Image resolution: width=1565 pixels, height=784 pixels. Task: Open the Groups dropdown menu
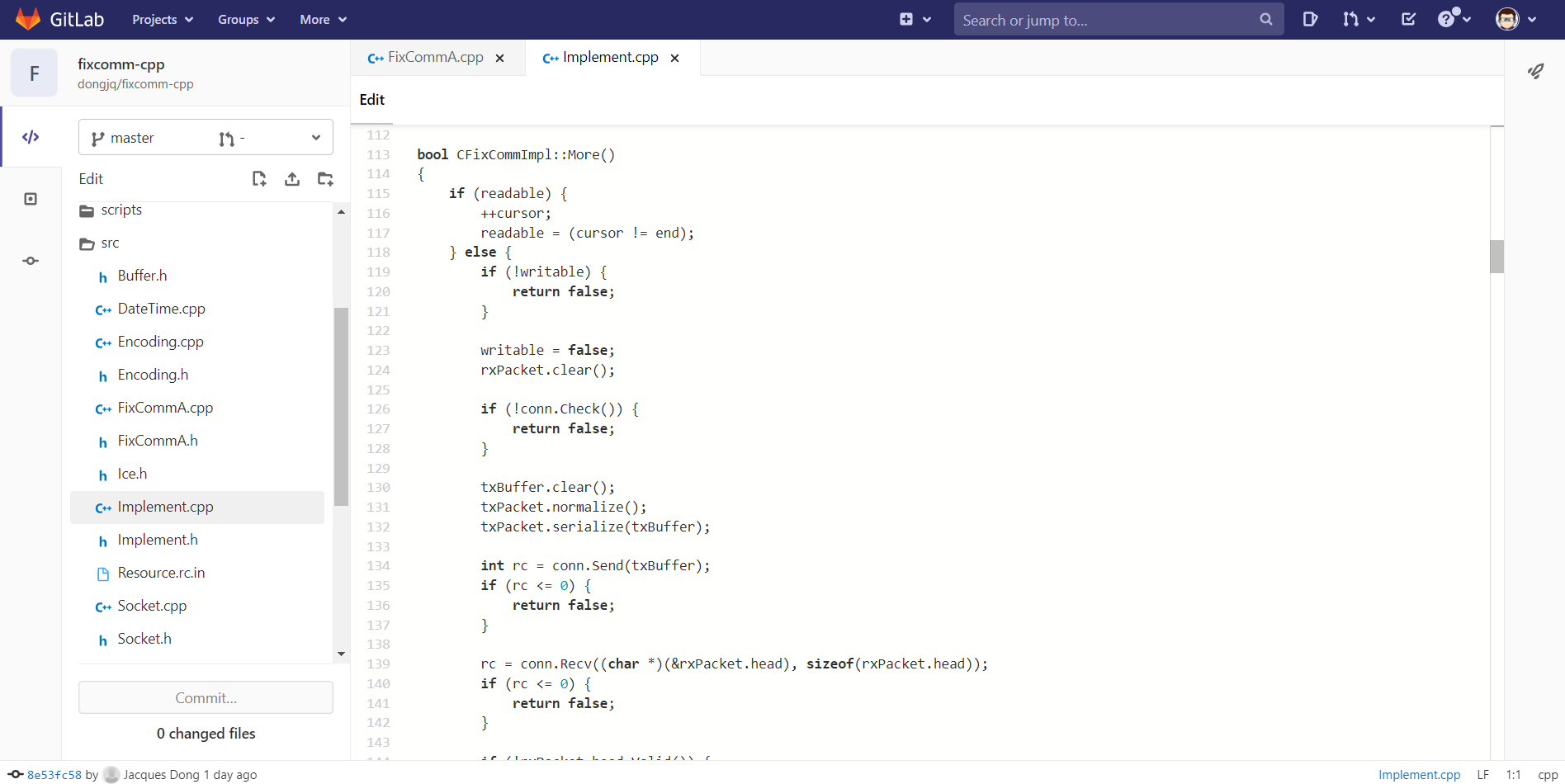coord(246,20)
